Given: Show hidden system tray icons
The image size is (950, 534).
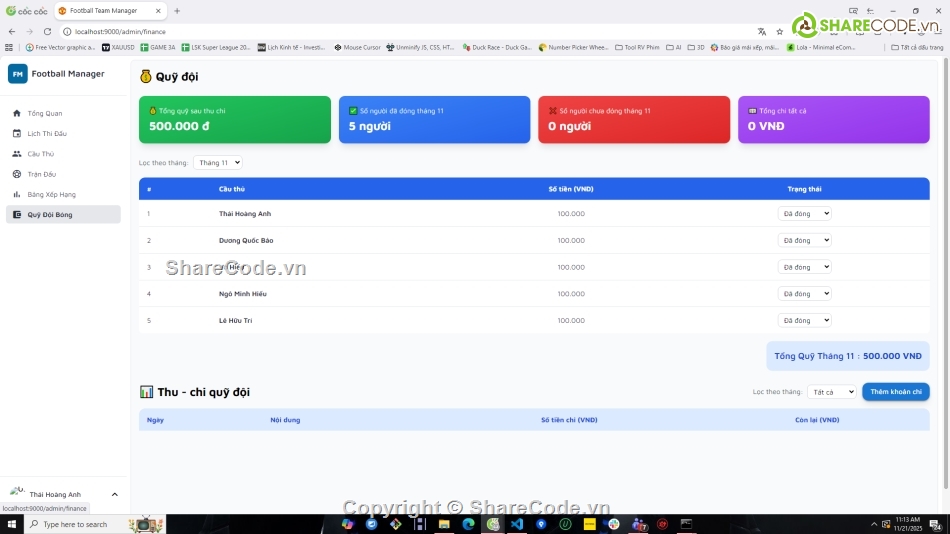Looking at the screenshot, I should pyautogui.click(x=874, y=524).
